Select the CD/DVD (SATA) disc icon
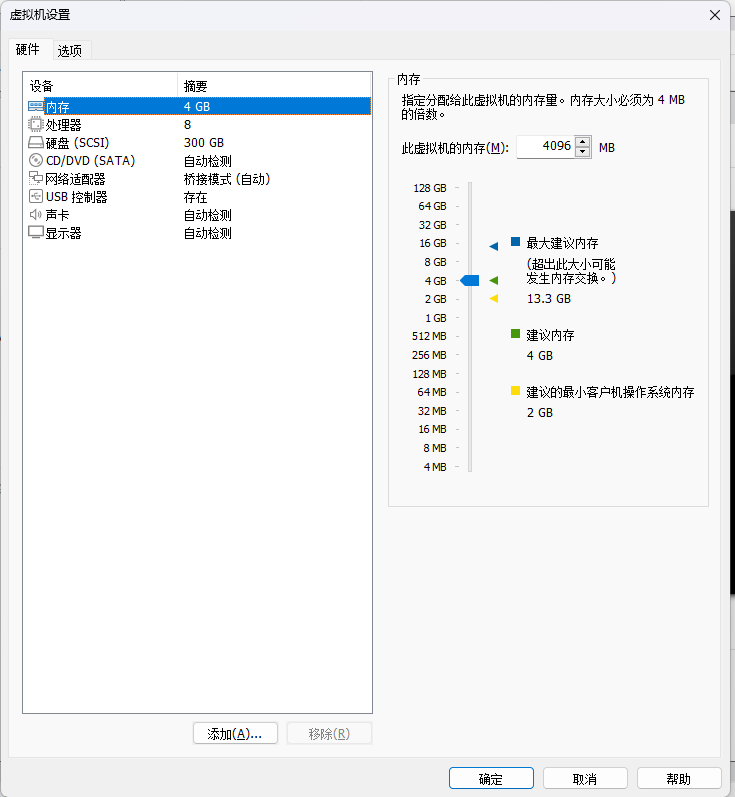This screenshot has height=797, width=735. click(x=36, y=161)
